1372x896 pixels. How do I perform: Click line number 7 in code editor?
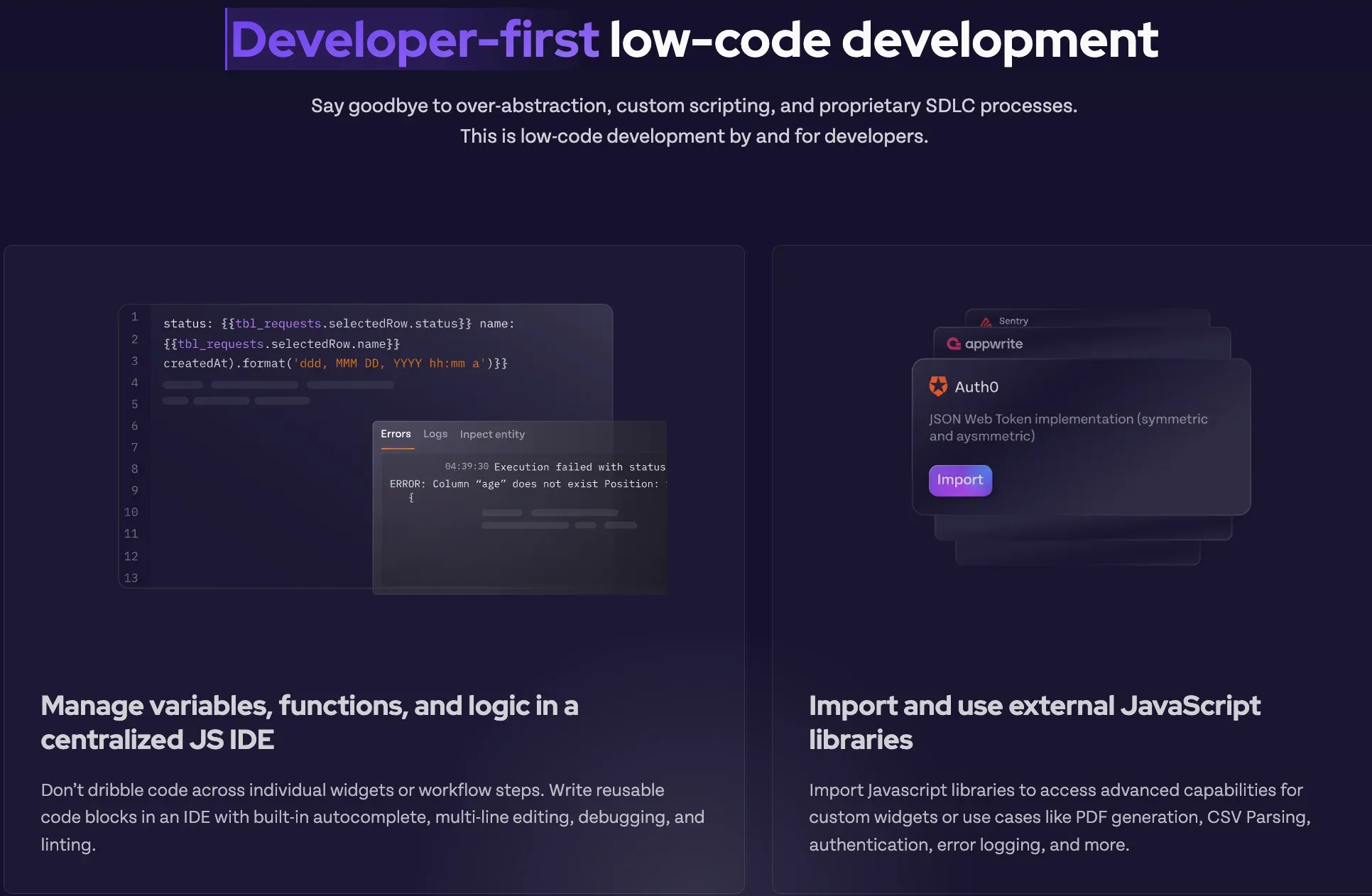[x=134, y=447]
